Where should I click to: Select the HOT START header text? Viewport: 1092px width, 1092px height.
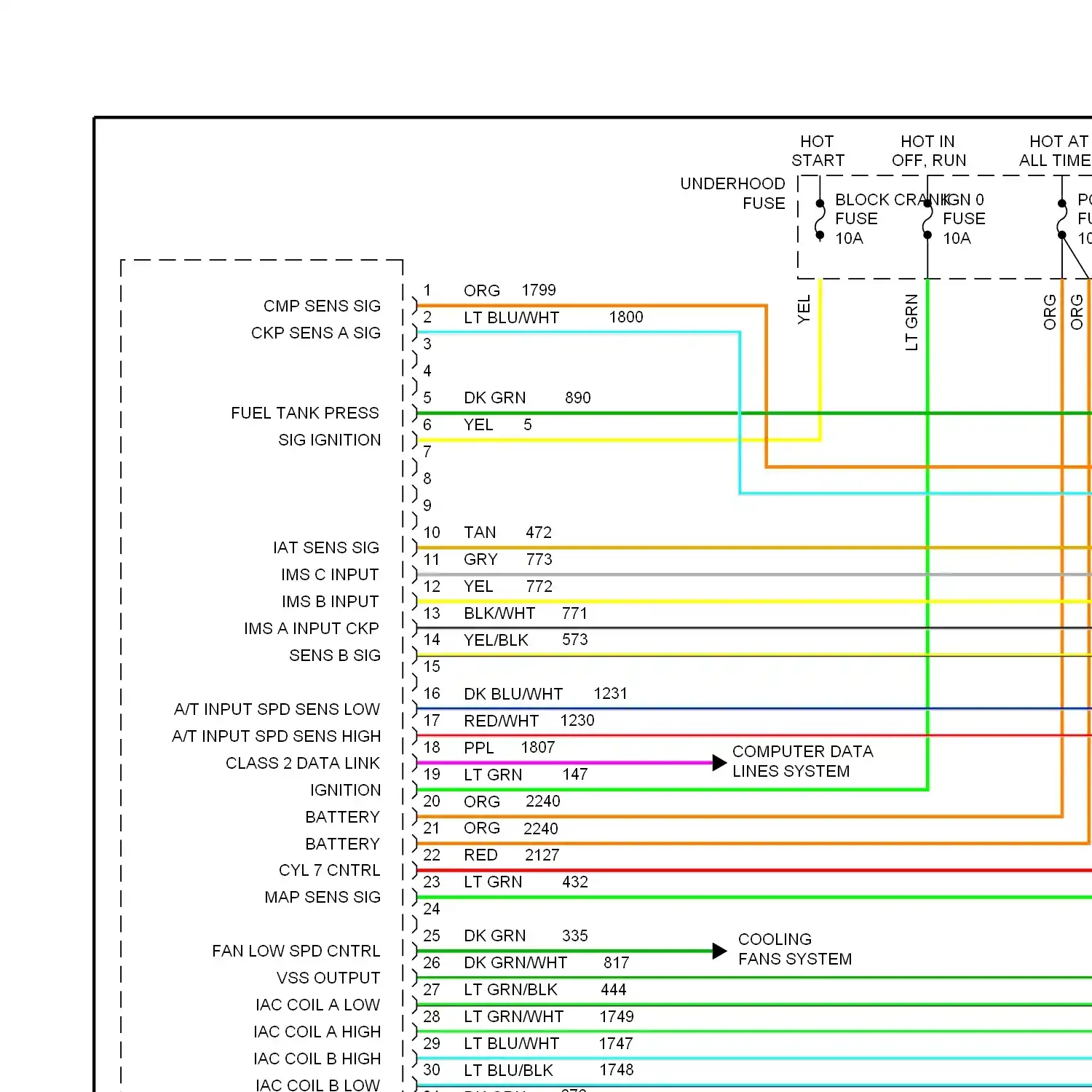pos(818,151)
